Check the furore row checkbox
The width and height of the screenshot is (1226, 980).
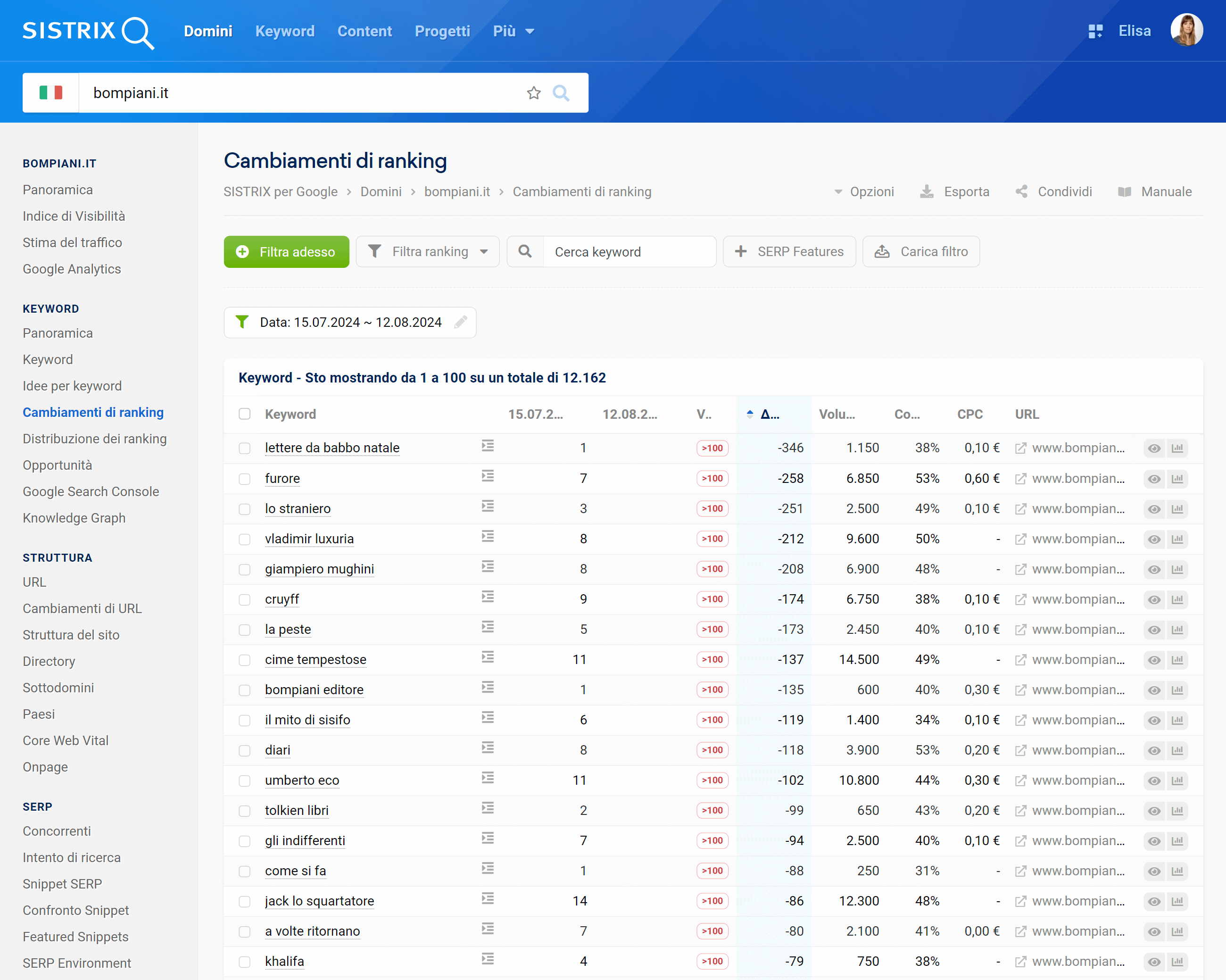tap(245, 479)
